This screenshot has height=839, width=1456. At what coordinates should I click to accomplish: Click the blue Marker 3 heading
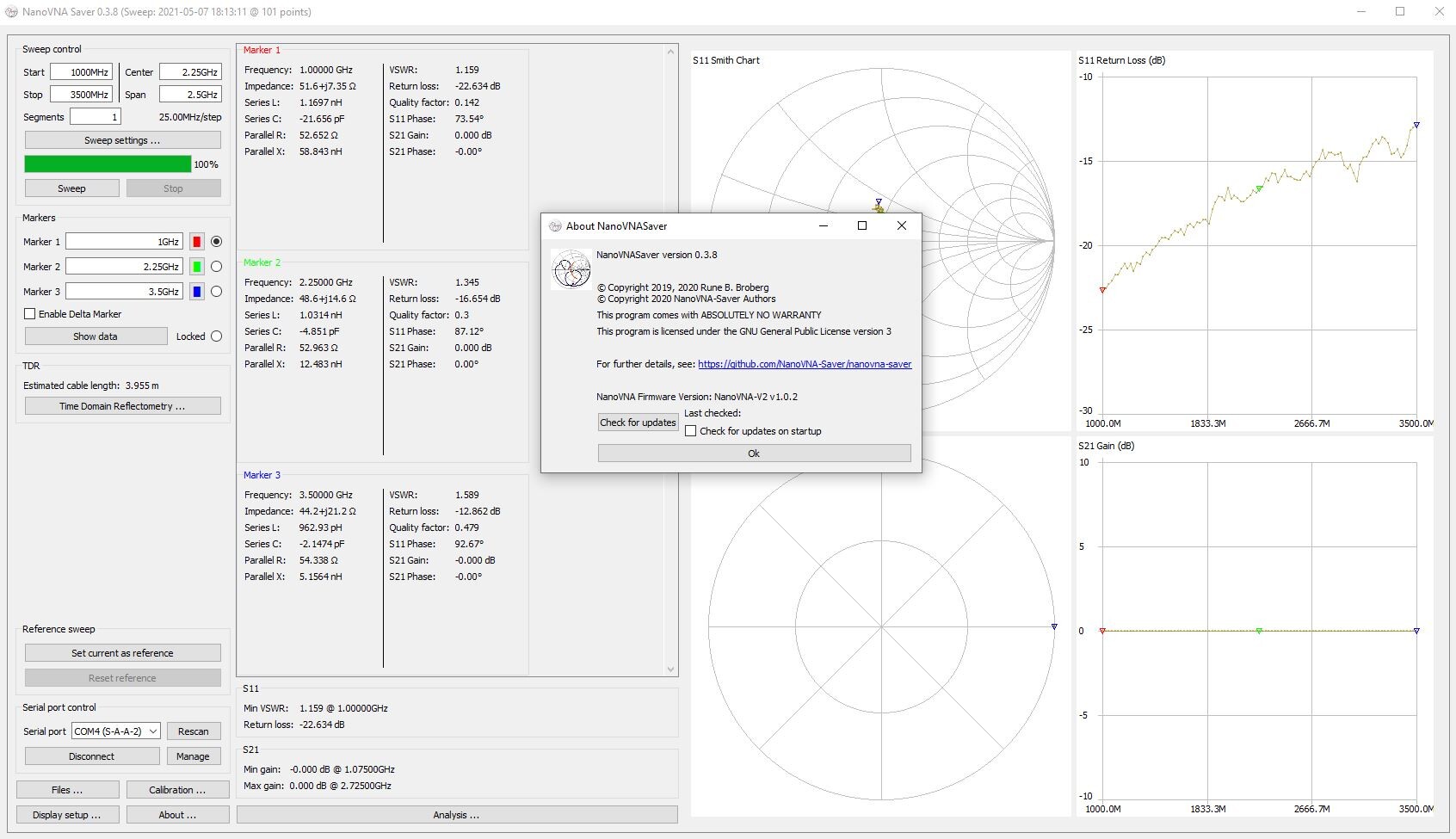[262, 475]
